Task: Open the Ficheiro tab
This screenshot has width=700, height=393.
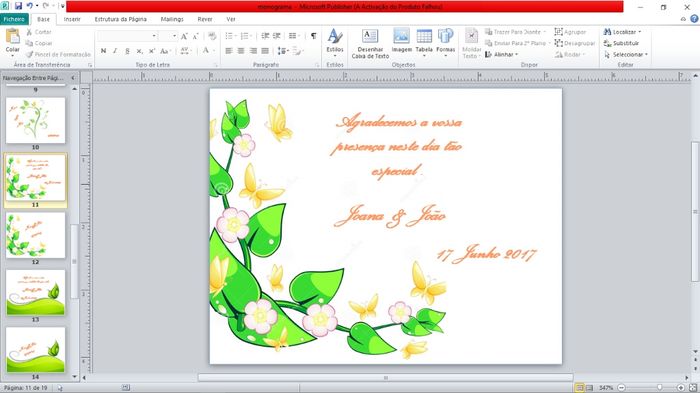Action: click(x=14, y=19)
